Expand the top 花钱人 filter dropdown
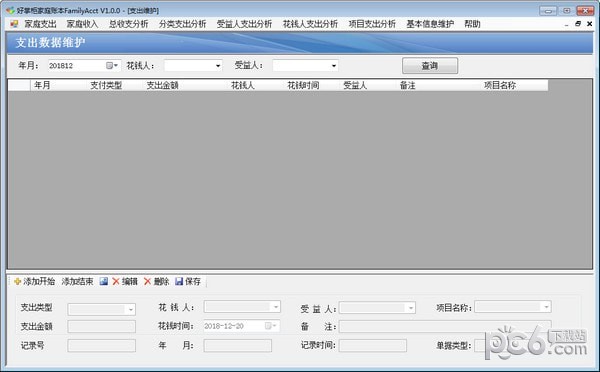The height and width of the screenshot is (372, 600). [x=218, y=66]
